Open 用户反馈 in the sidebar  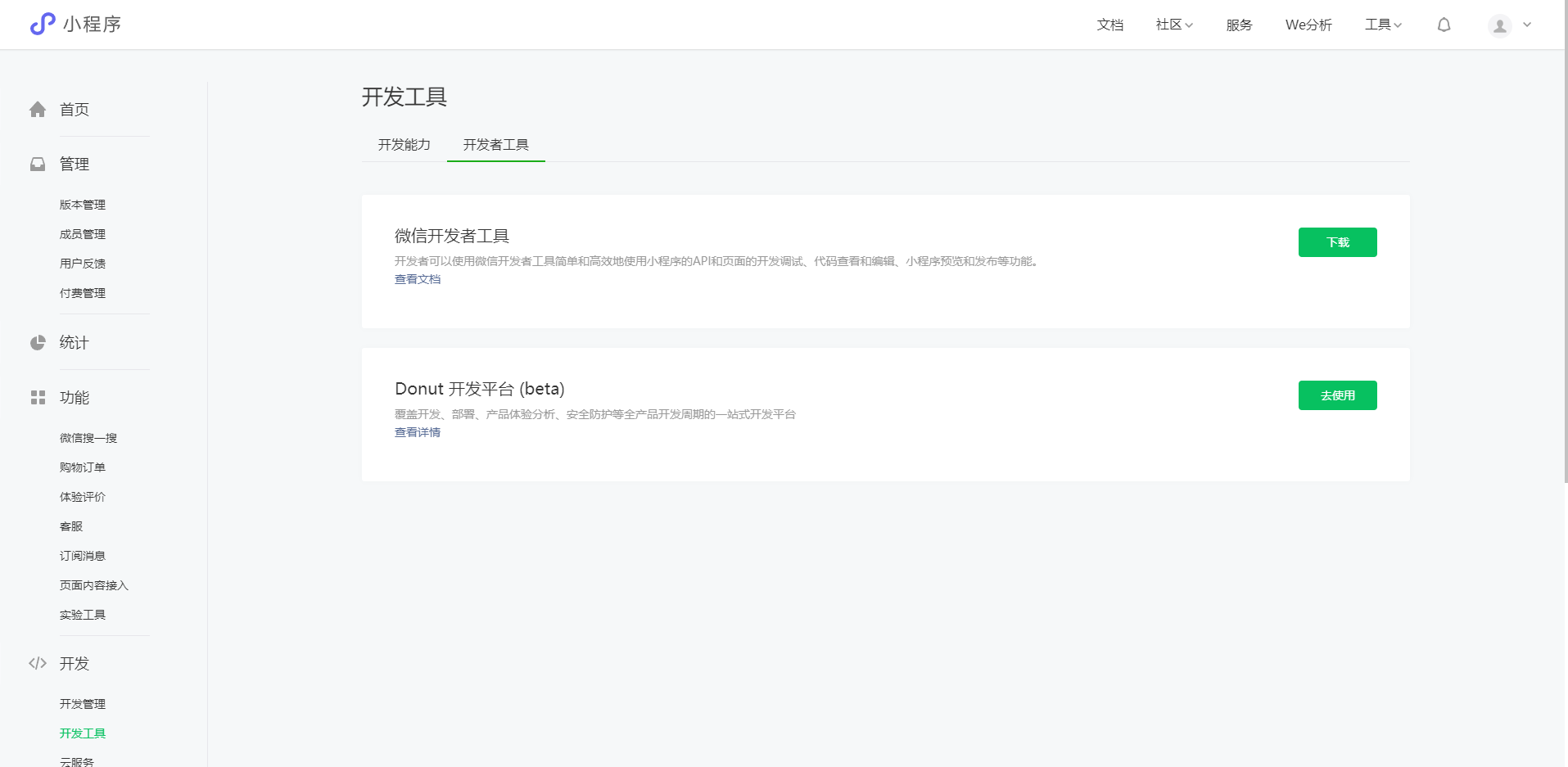(x=83, y=264)
